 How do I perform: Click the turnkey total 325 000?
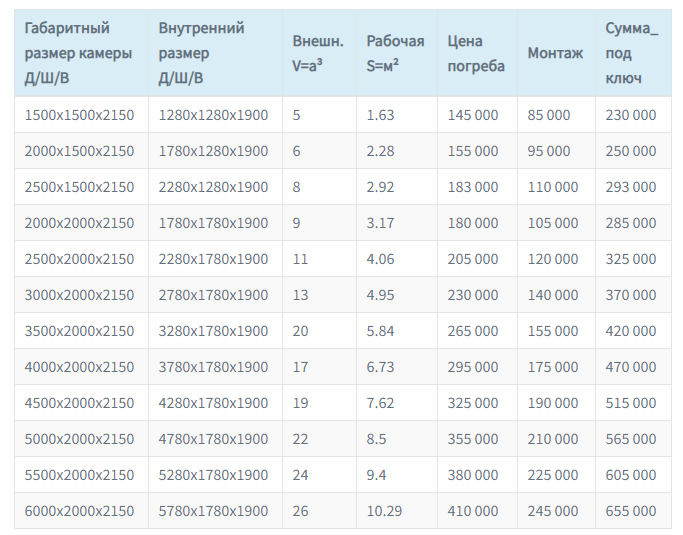point(630,259)
